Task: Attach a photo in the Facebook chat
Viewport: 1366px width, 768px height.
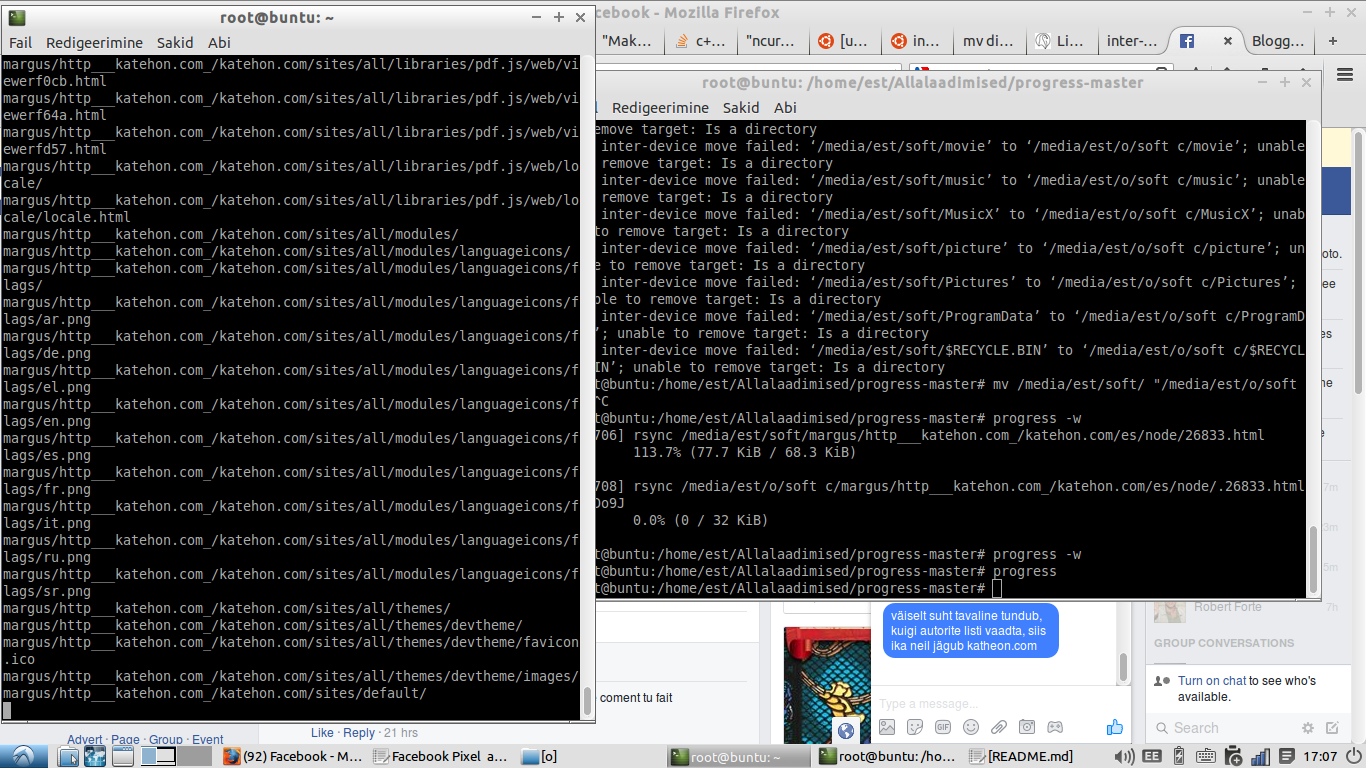Action: tap(887, 727)
